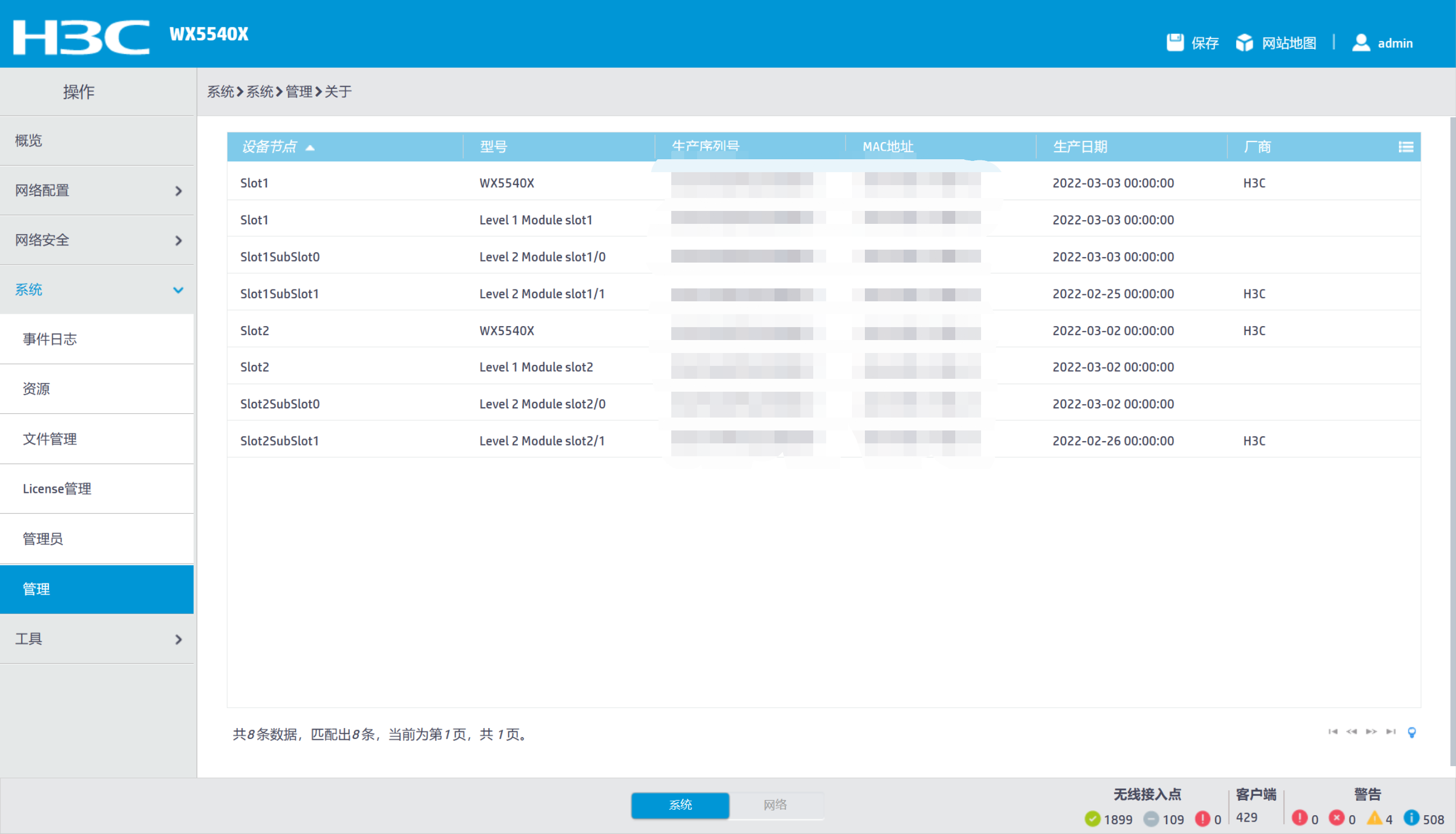The image size is (1456, 834).
Task: Switch bottom view toggle to 网络
Action: (x=775, y=805)
